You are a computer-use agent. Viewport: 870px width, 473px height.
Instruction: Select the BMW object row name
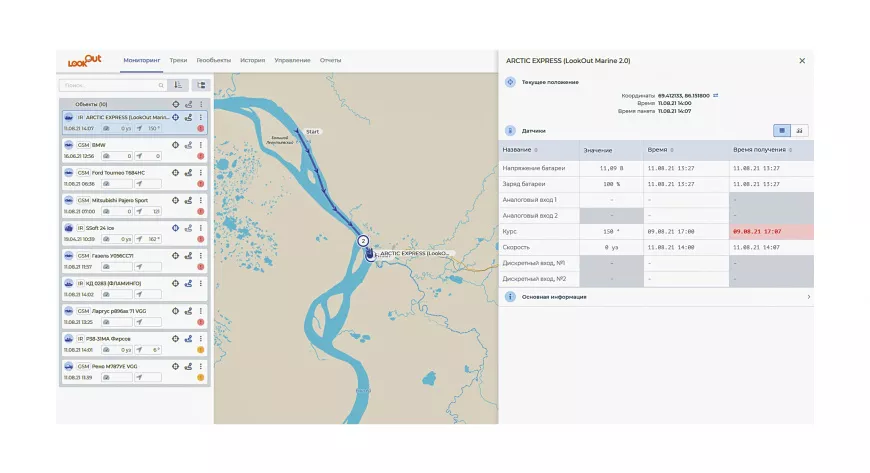click(x=99, y=145)
